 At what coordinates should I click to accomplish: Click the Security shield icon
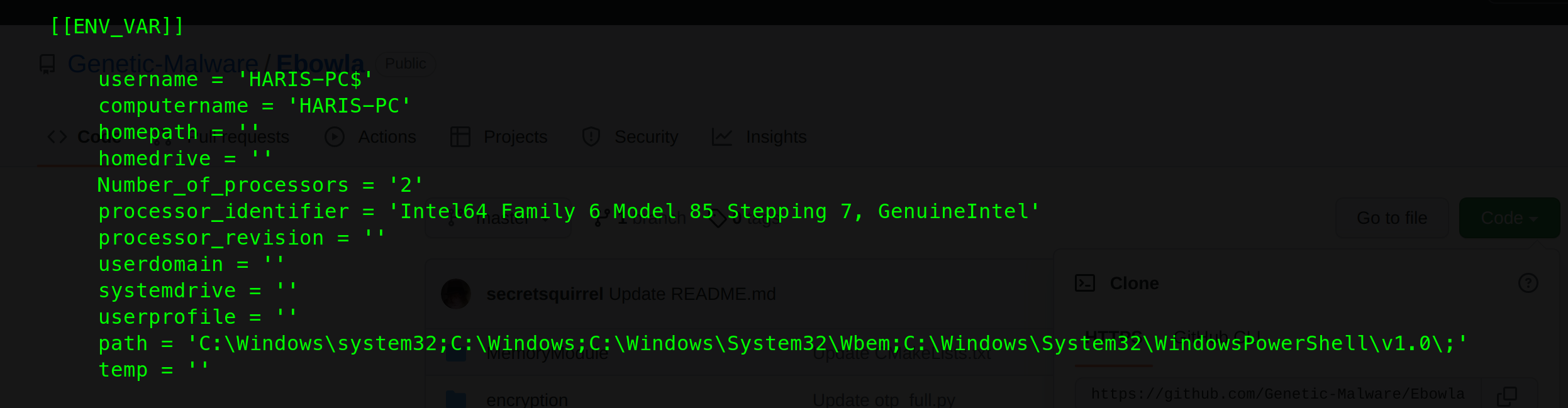point(591,137)
